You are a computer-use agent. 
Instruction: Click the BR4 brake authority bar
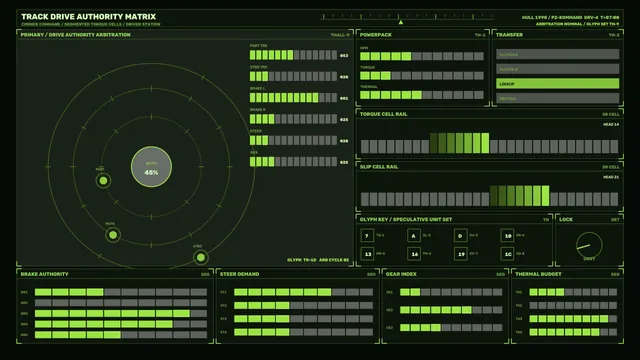tap(121, 324)
